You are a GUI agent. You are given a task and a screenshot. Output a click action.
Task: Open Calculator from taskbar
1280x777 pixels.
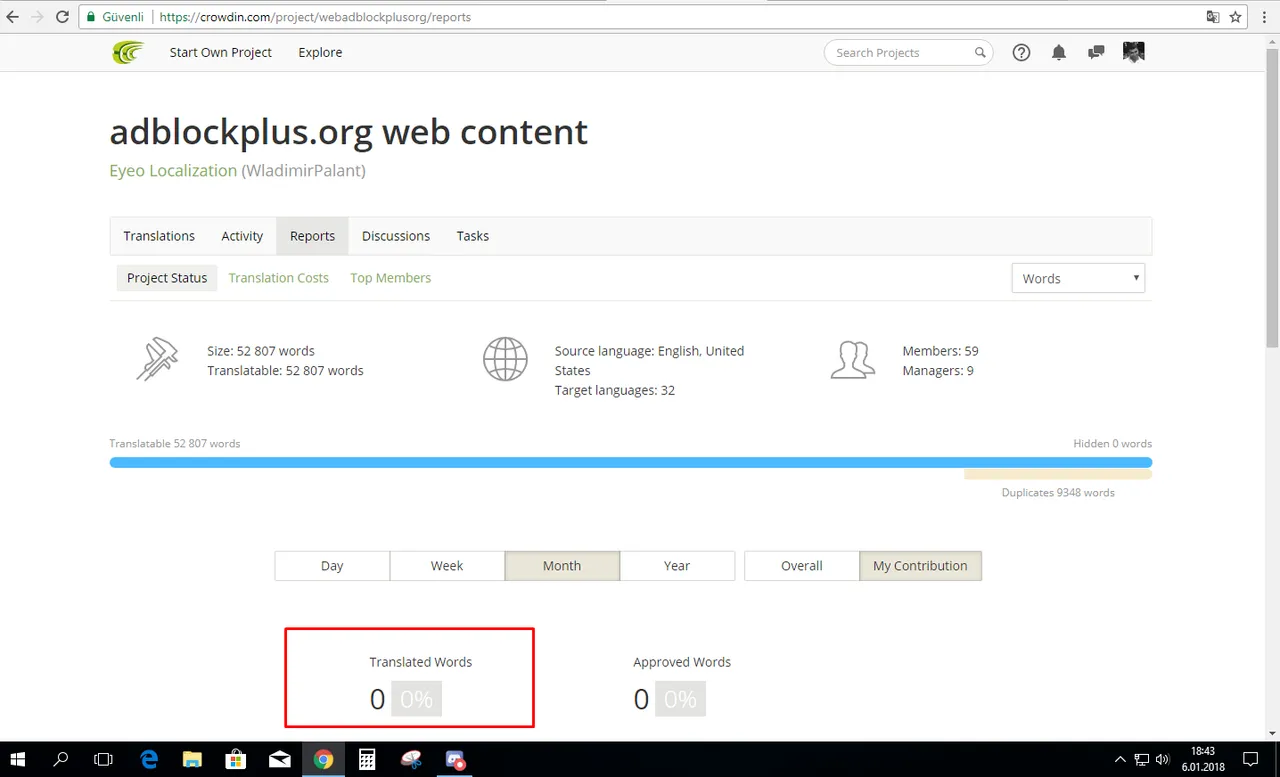(x=367, y=759)
